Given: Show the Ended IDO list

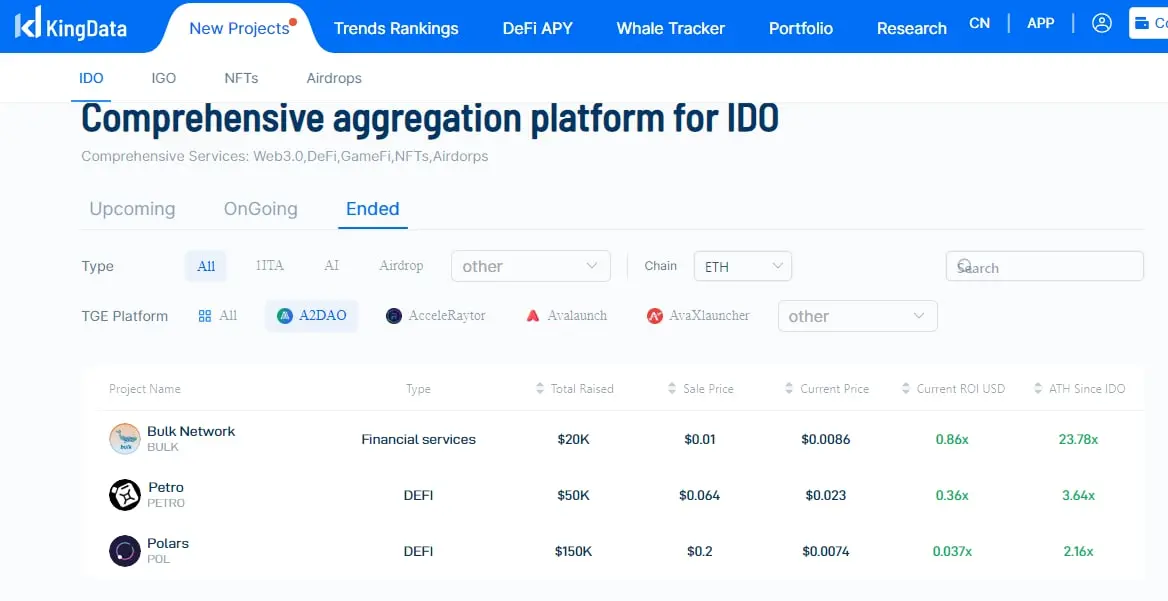Looking at the screenshot, I should [x=372, y=209].
